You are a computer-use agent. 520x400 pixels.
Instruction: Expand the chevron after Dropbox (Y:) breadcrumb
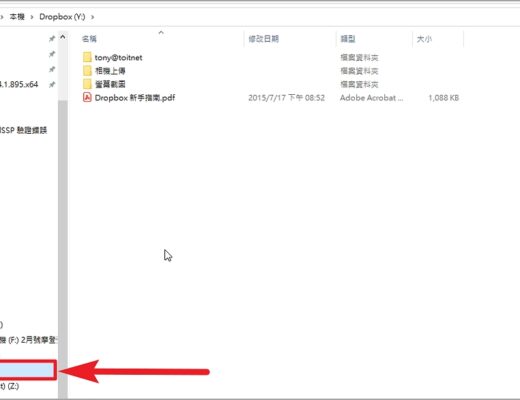click(92, 17)
